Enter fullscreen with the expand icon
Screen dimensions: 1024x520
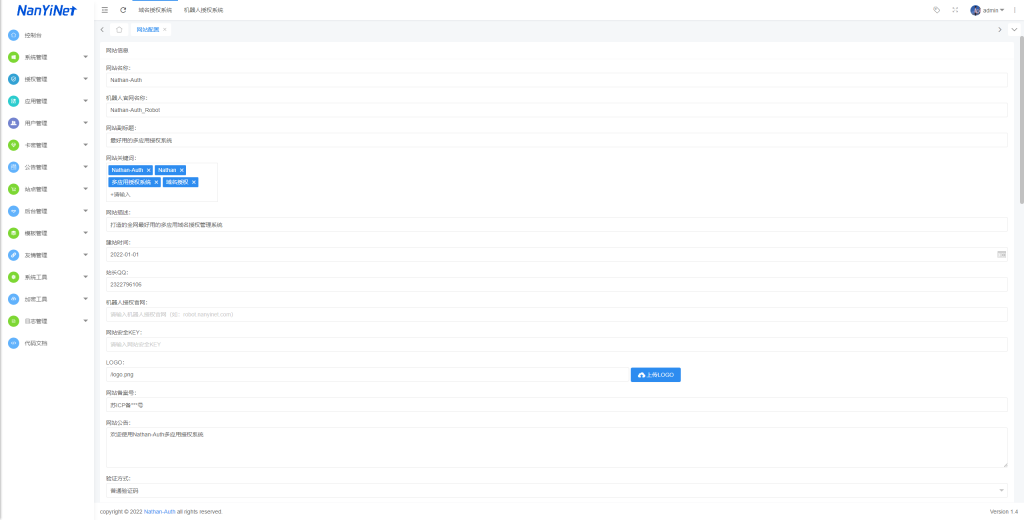tap(955, 10)
